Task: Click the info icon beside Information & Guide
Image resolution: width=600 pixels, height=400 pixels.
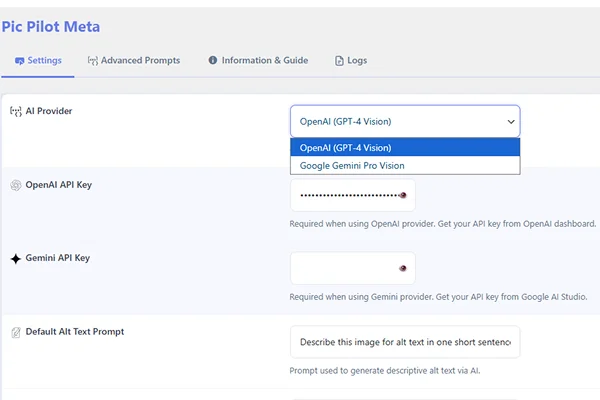Action: [213, 60]
